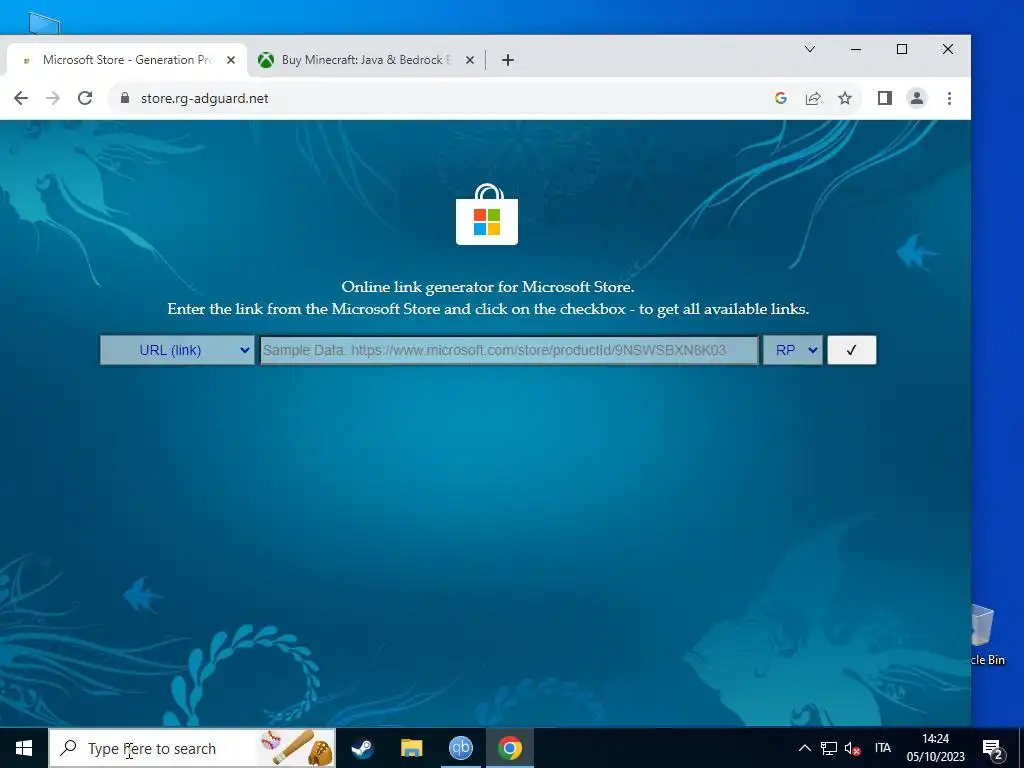Open qBittorrent from the taskbar

click(x=461, y=748)
